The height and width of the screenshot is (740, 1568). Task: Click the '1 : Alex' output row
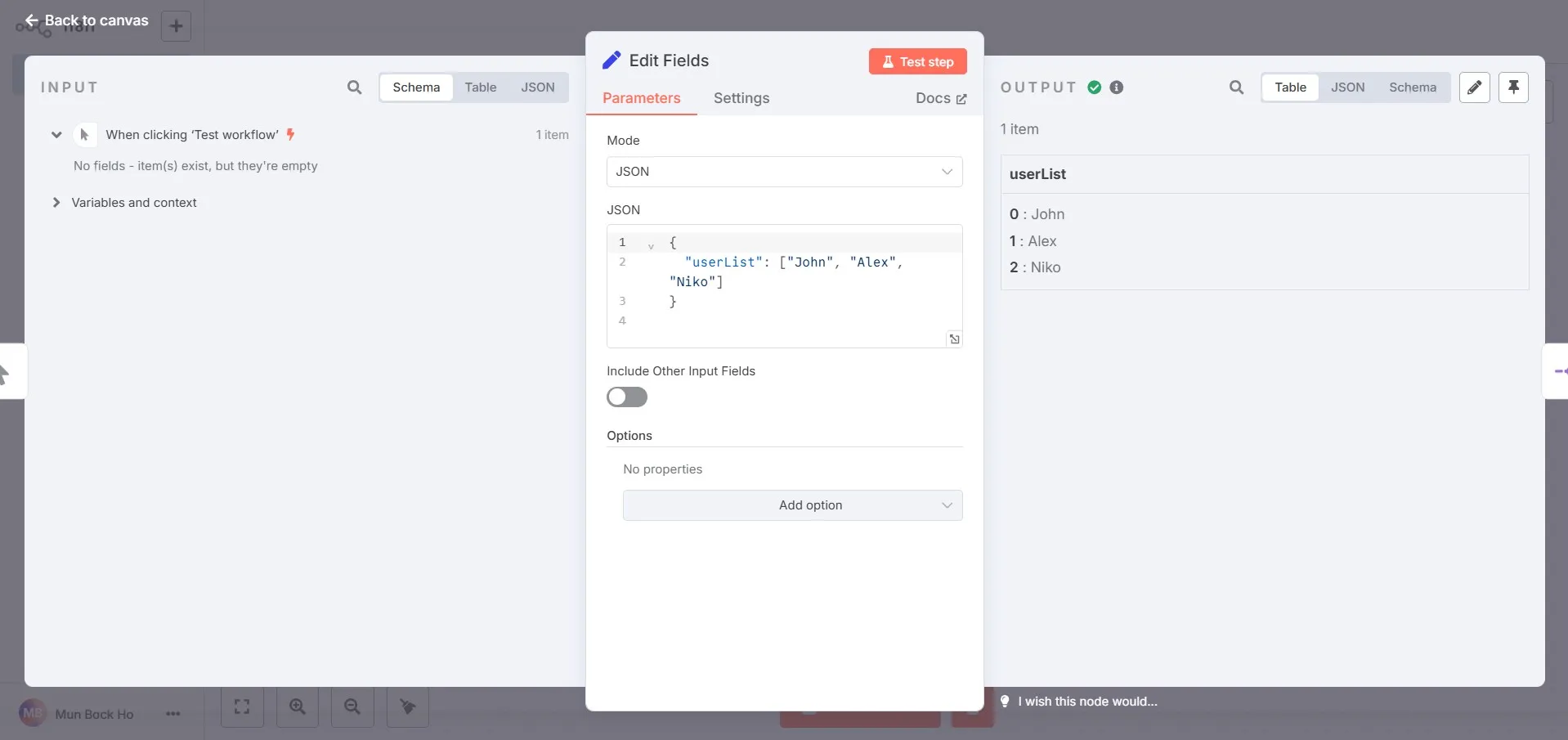(1033, 241)
